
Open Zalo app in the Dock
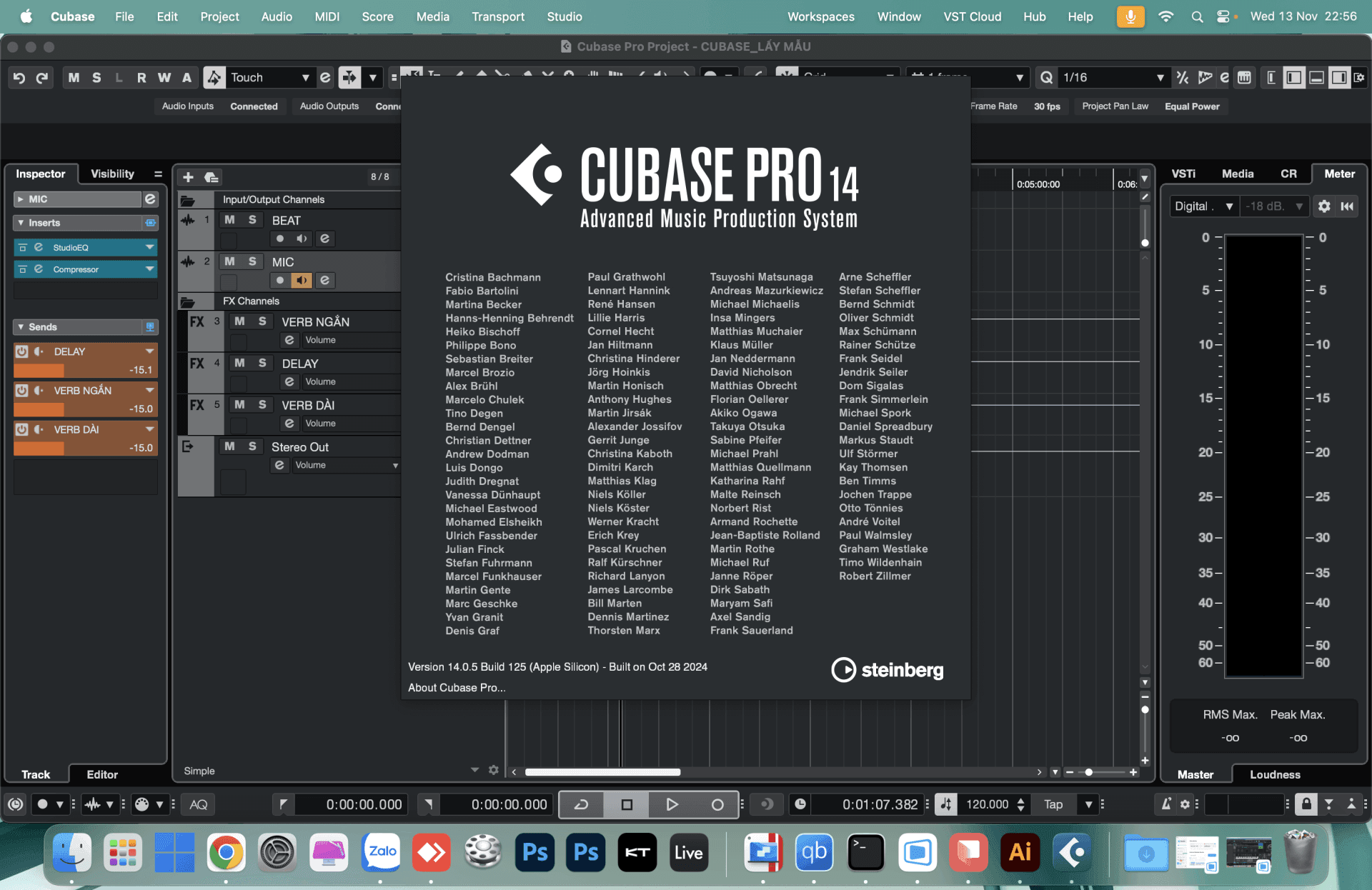381,852
